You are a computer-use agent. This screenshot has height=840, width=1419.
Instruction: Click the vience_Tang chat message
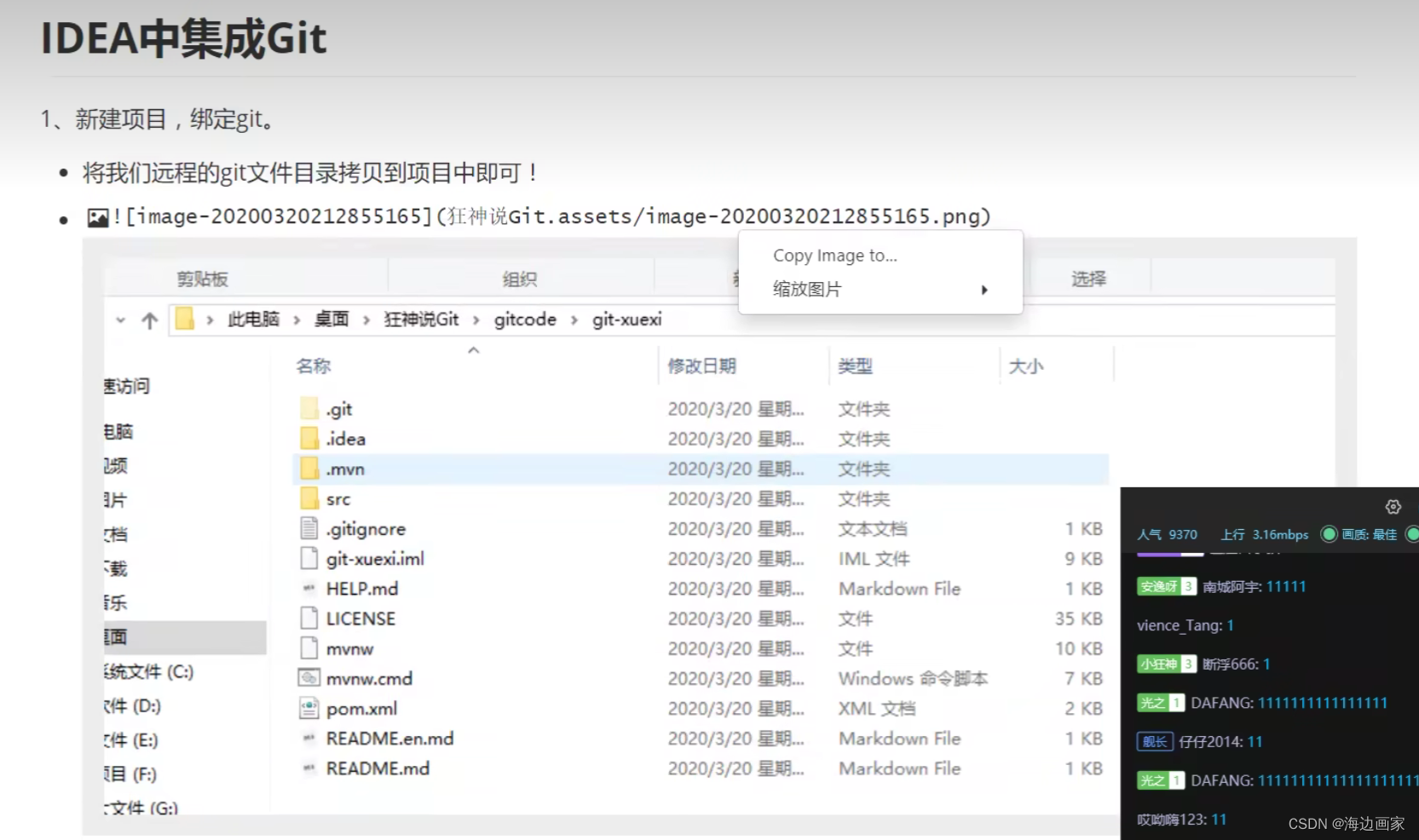coord(1185,625)
